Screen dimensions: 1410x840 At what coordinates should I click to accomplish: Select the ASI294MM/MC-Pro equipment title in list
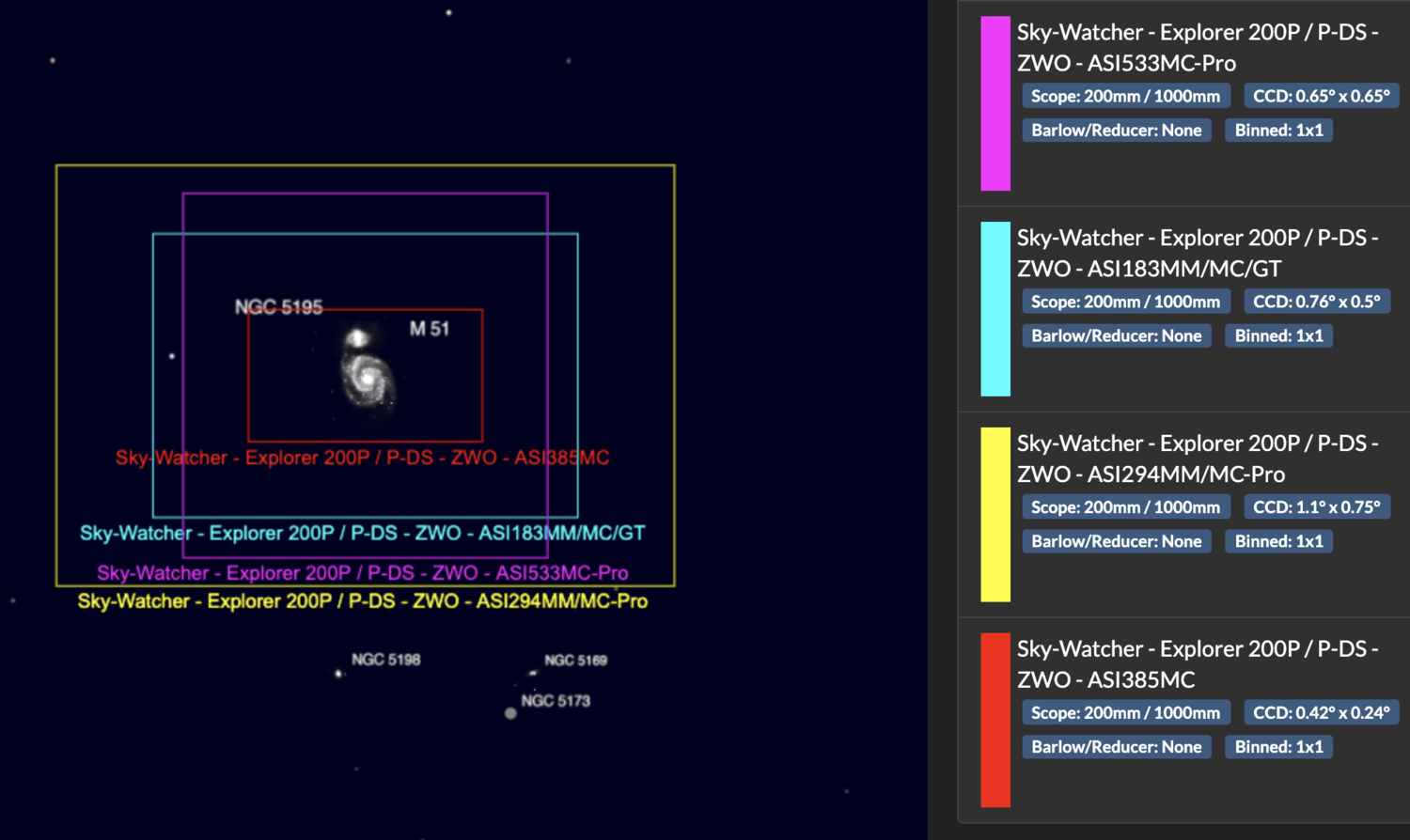point(1198,459)
